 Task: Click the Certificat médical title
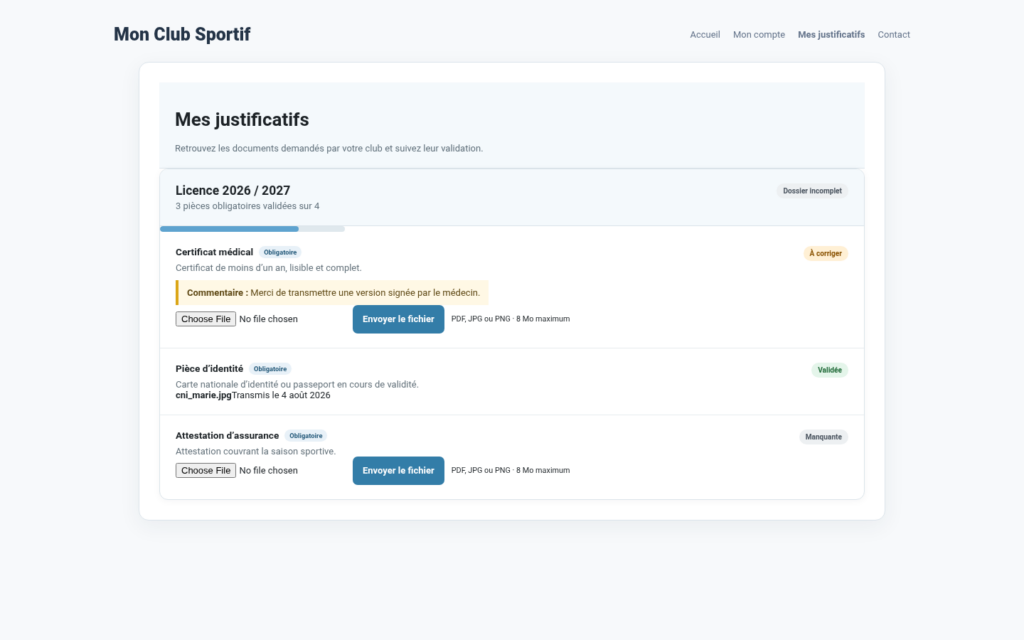(214, 252)
